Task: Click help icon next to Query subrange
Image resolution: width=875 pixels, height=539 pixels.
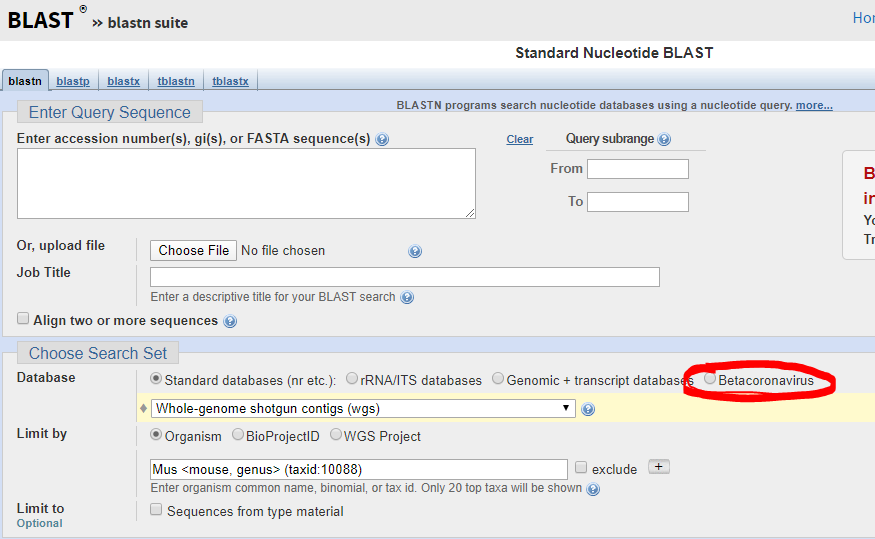Action: tap(664, 140)
